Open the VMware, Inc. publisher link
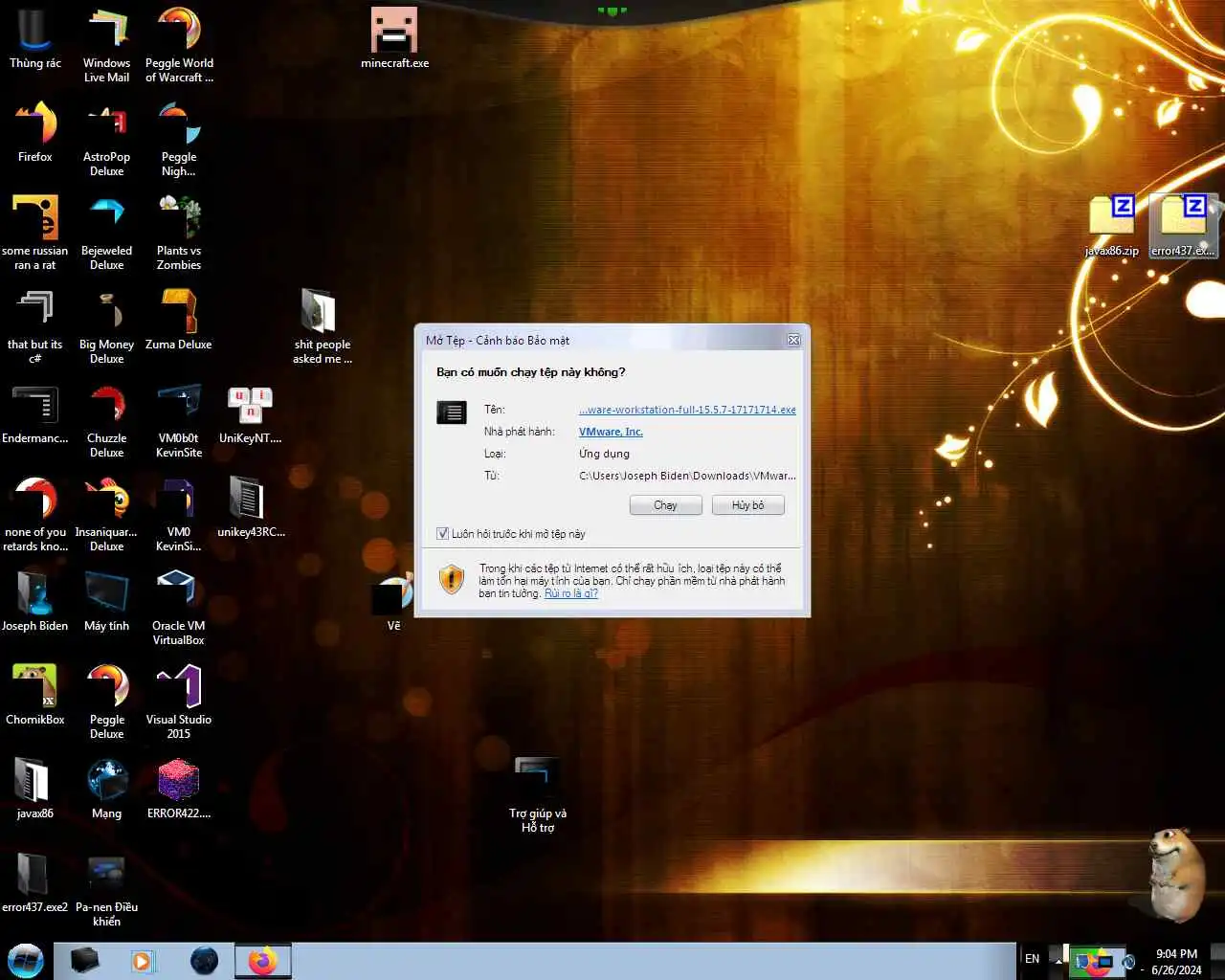Image resolution: width=1225 pixels, height=980 pixels. [611, 432]
